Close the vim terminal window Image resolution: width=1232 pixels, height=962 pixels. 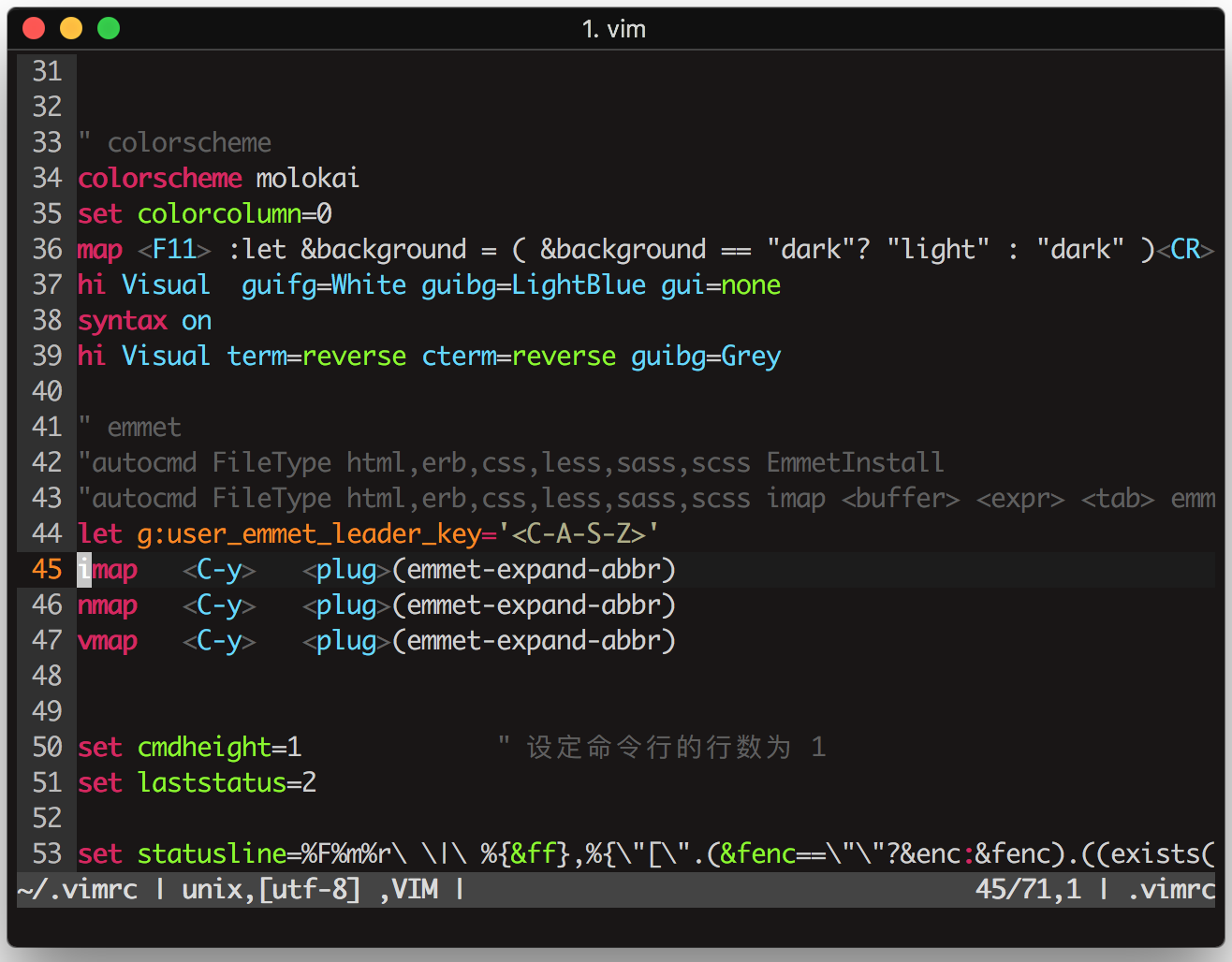click(x=35, y=28)
